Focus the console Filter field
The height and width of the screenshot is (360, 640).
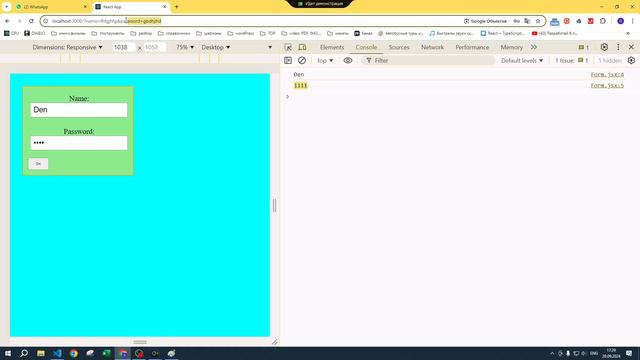(429, 60)
